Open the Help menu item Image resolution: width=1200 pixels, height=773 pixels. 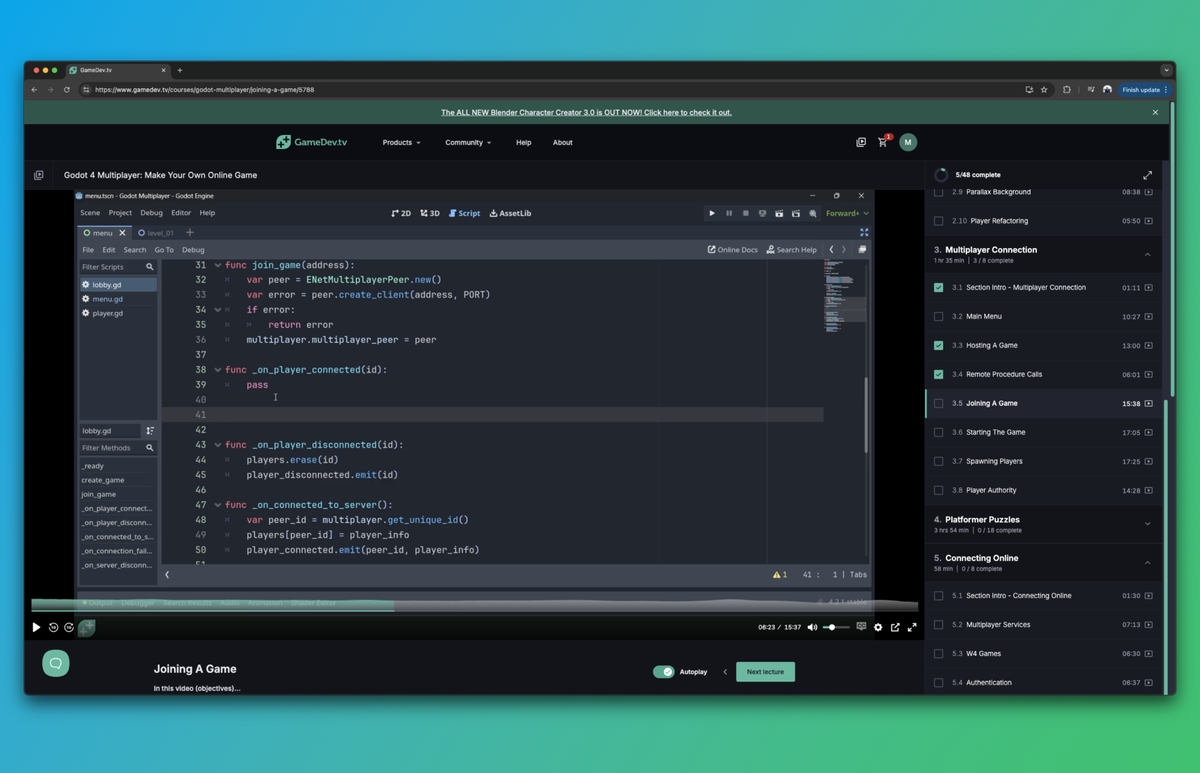[x=523, y=142]
